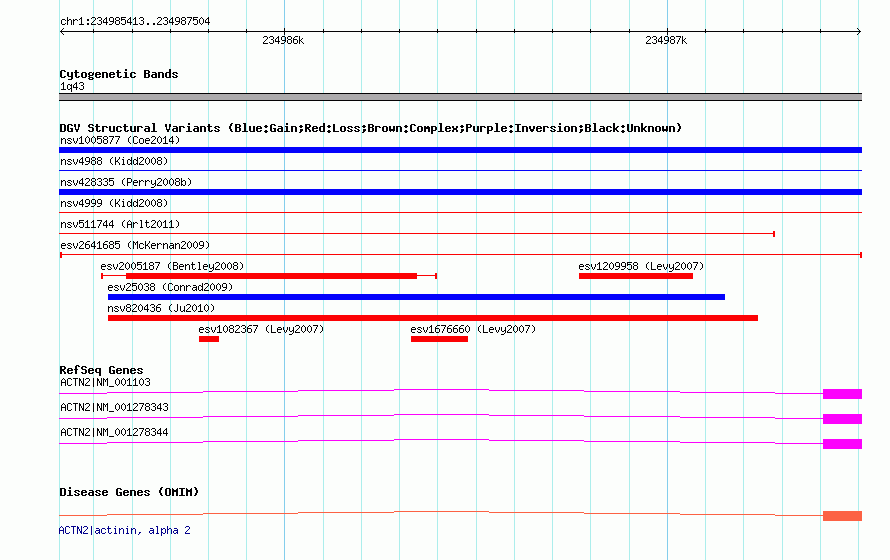
Task: Click the esv2005187 (Bentley2008) red bar
Action: click(x=271, y=276)
